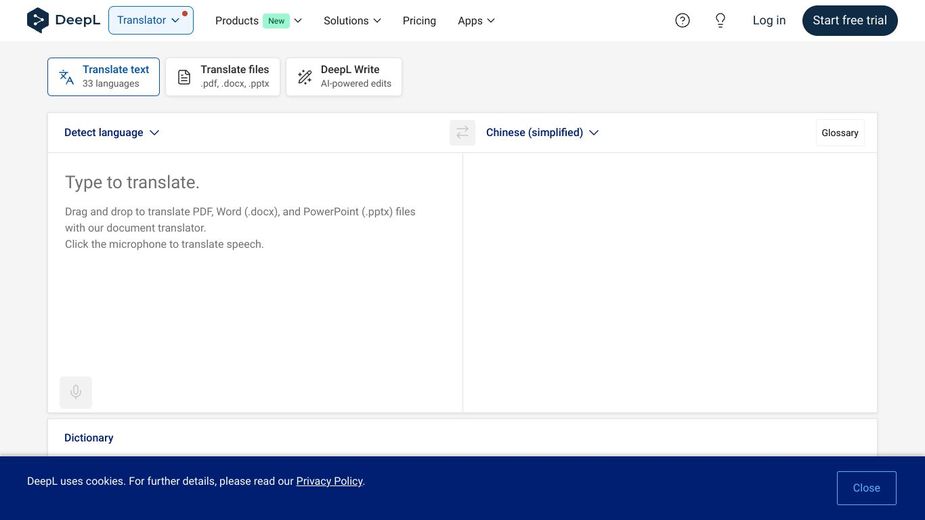Screen dimensions: 925x520
Task: Open the Glossary button
Action: tap(839, 133)
